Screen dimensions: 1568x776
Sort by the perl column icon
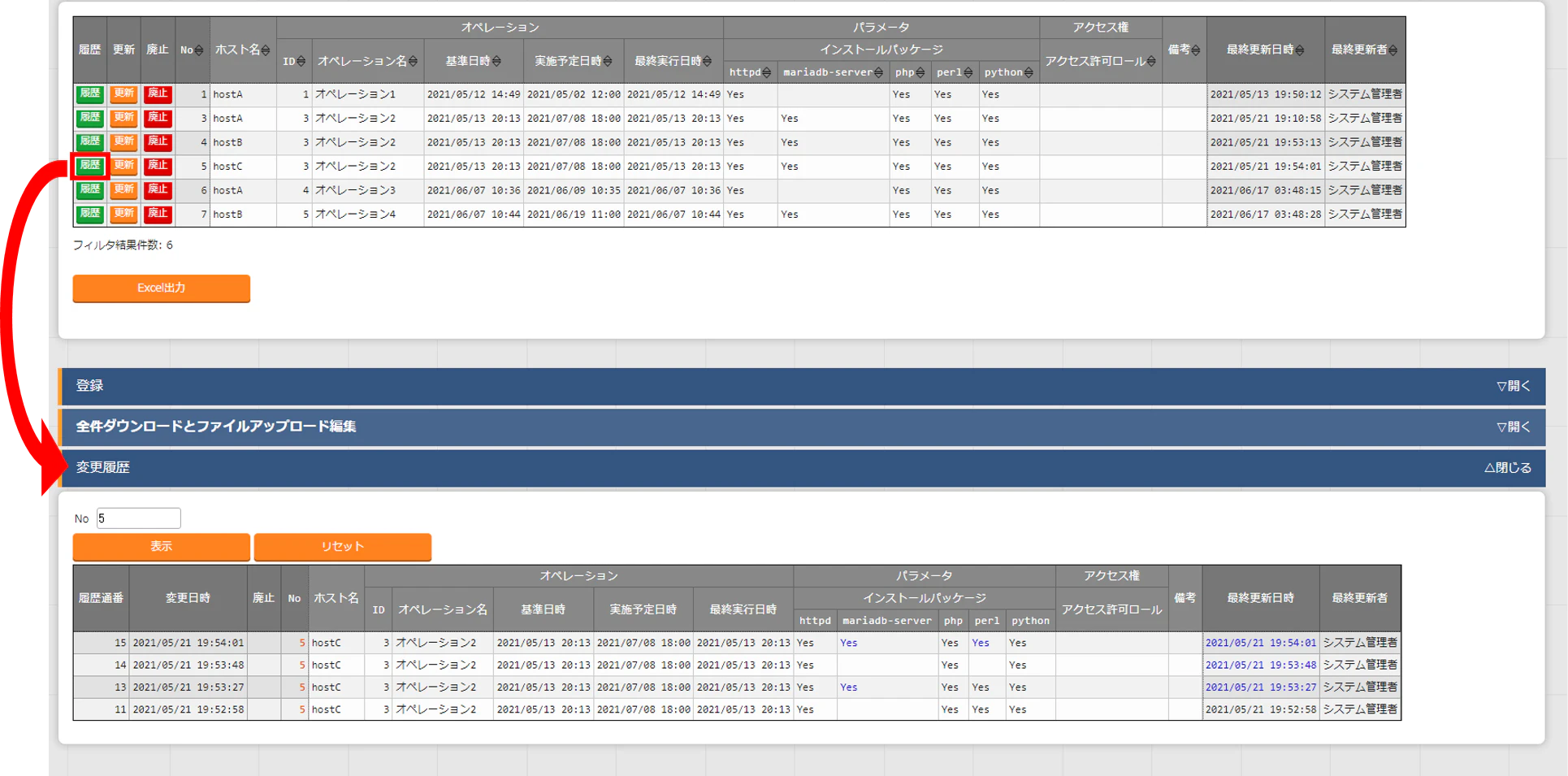(968, 73)
